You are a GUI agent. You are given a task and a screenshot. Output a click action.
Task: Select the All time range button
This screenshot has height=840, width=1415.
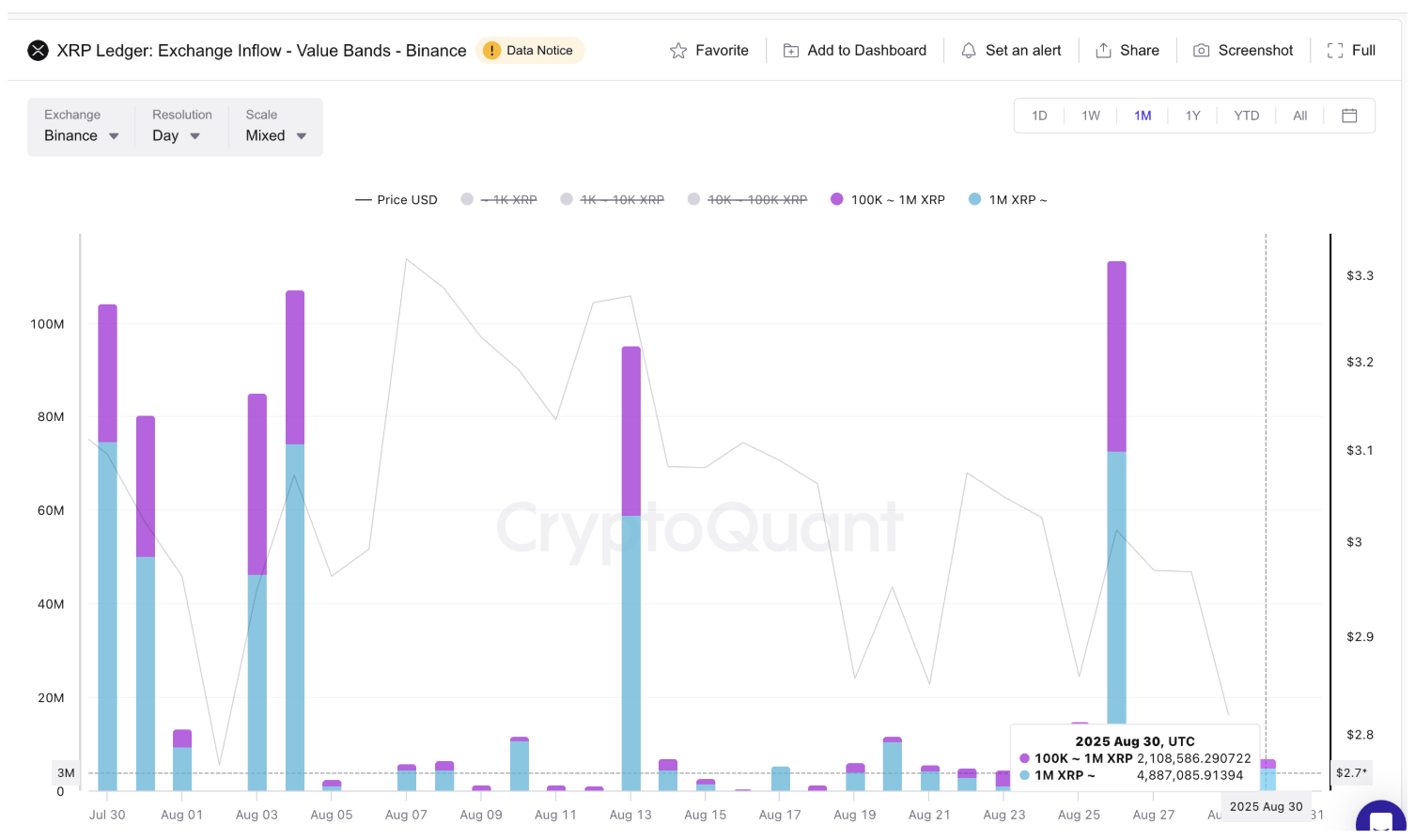(1299, 116)
